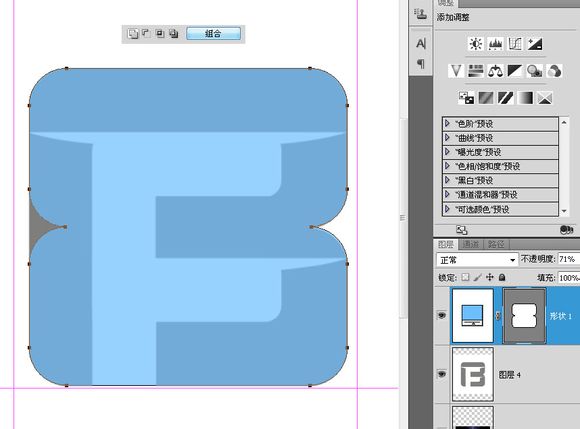Viewport: 580px width, 429px height.
Task: Switch to the 通道 tab
Action: (x=471, y=244)
